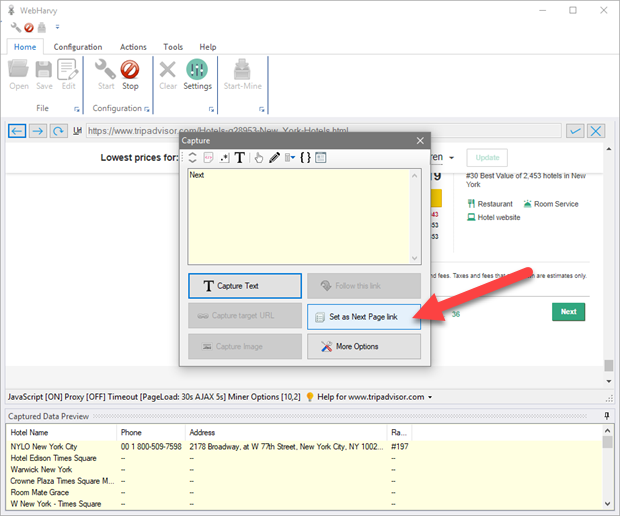Reload the page with the refresh button
Viewport: 620px width, 516px height.
(x=59, y=131)
